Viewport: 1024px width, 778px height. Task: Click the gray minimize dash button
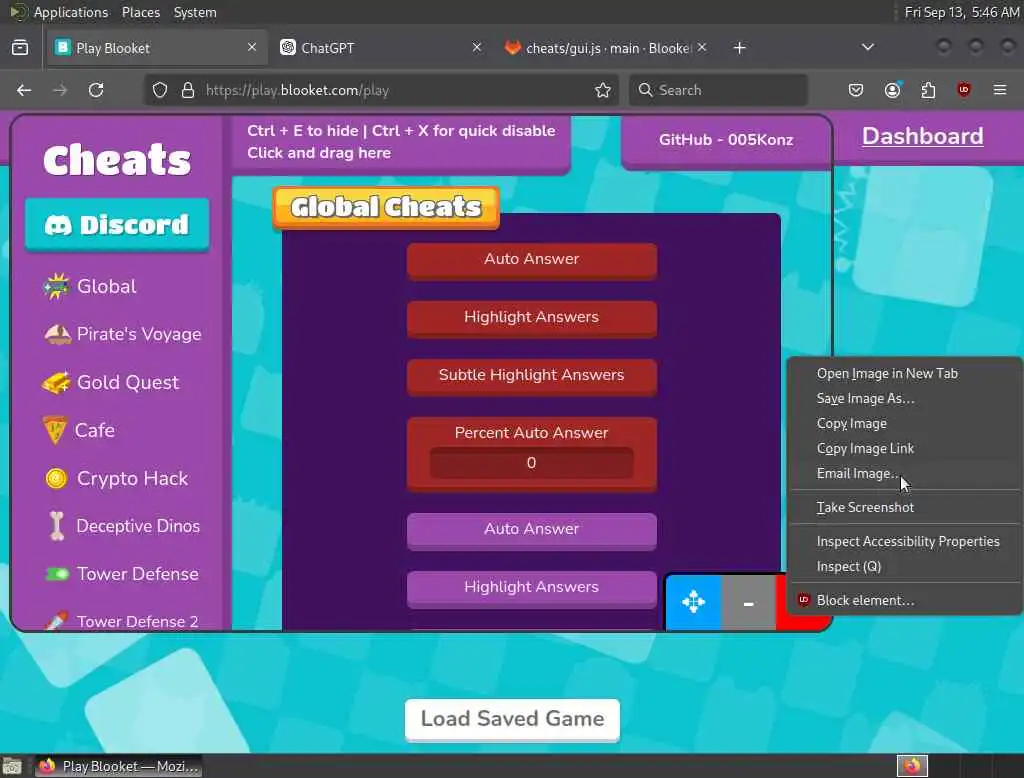748,604
